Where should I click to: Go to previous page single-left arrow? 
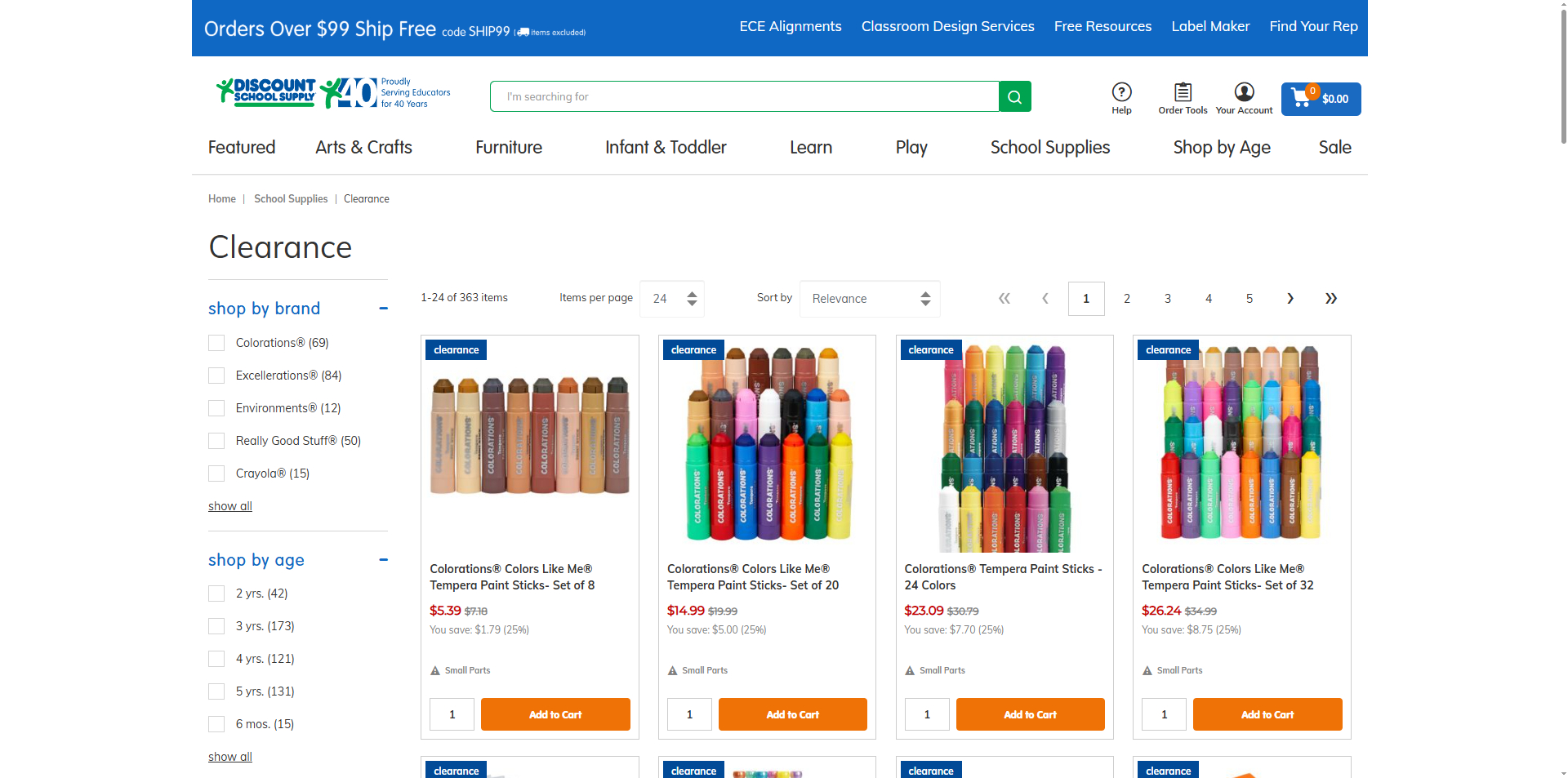(1045, 298)
